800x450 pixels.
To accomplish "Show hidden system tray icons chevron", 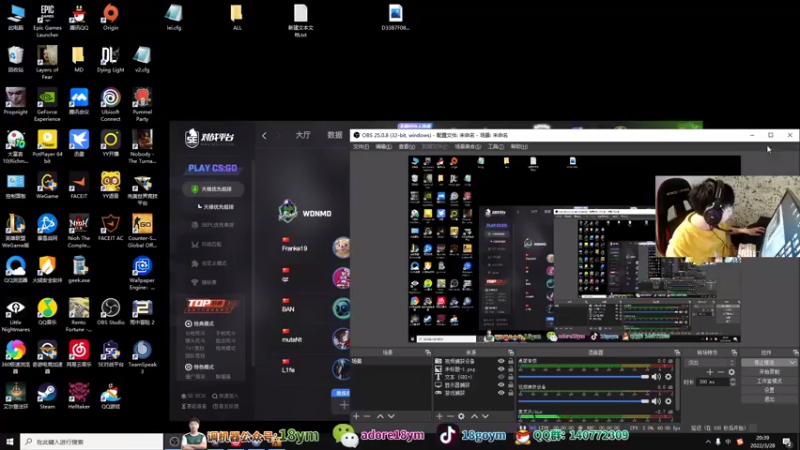I will point(708,442).
